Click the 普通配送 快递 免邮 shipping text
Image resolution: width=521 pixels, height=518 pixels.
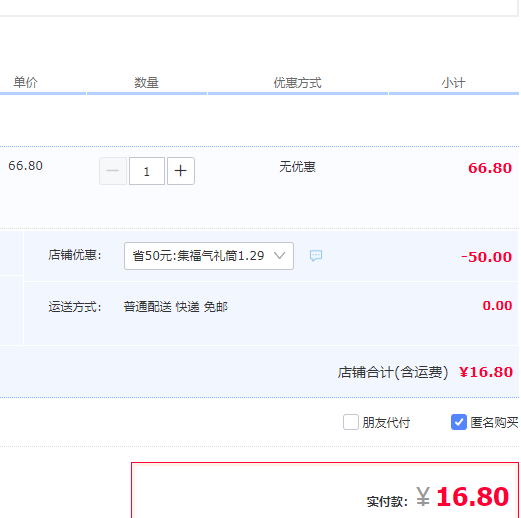[176, 307]
